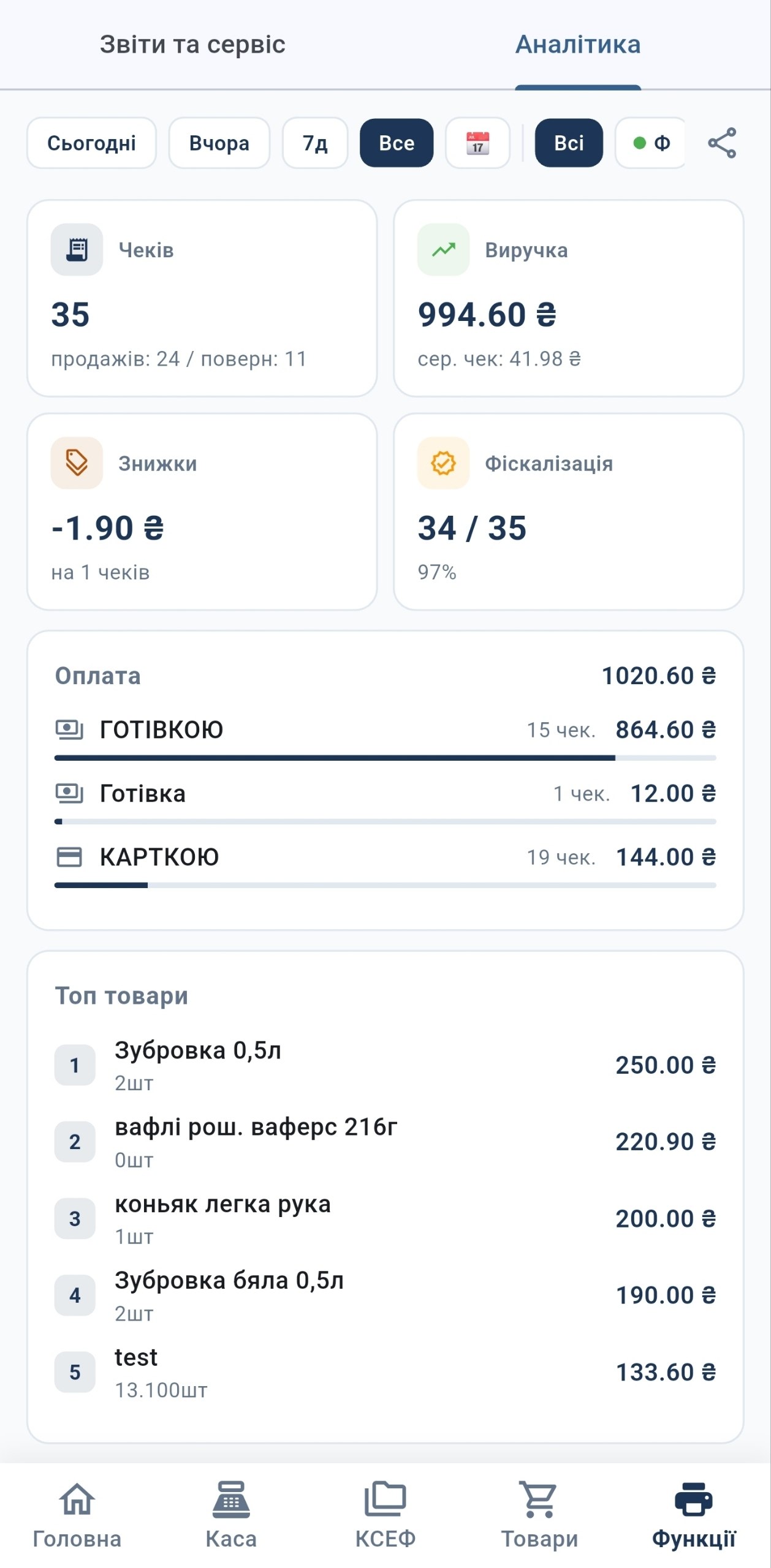Toggle the Все period filter
771x1568 pixels.
point(397,143)
